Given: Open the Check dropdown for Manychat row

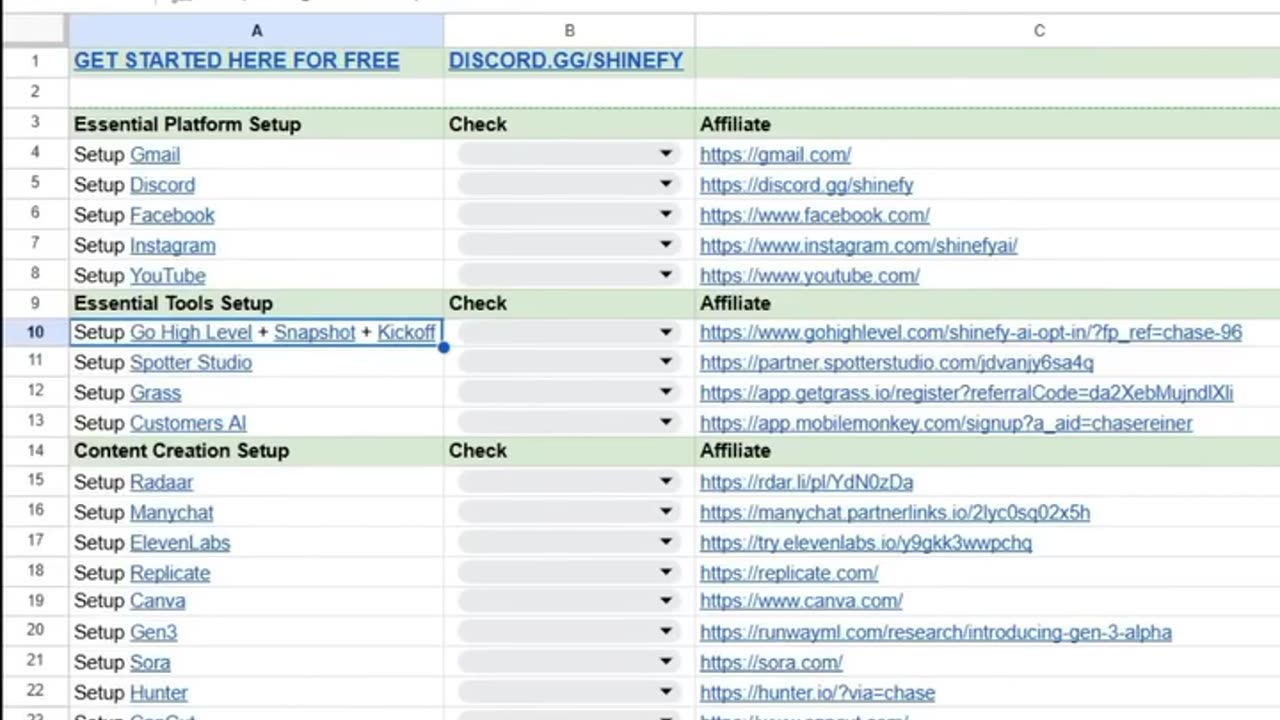Looking at the screenshot, I should point(567,511).
